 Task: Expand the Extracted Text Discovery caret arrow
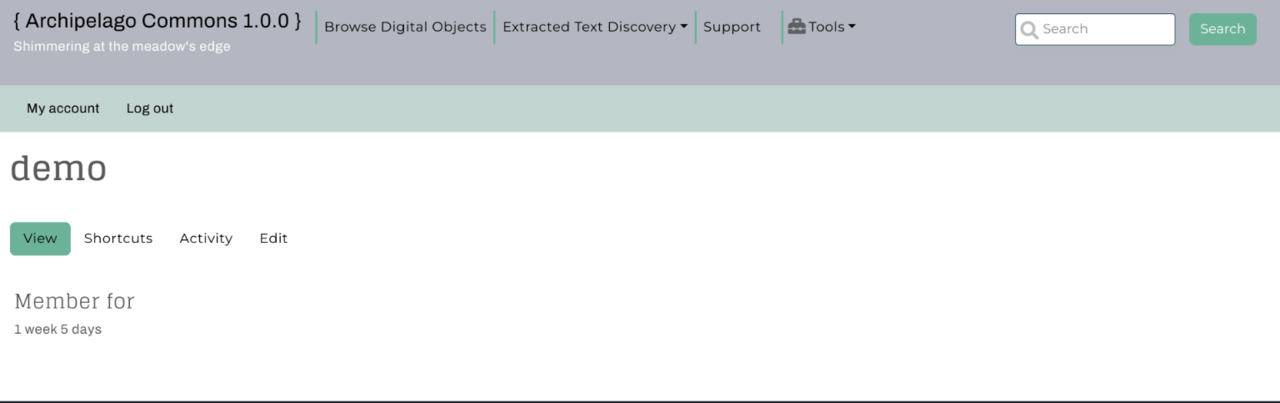pos(684,27)
